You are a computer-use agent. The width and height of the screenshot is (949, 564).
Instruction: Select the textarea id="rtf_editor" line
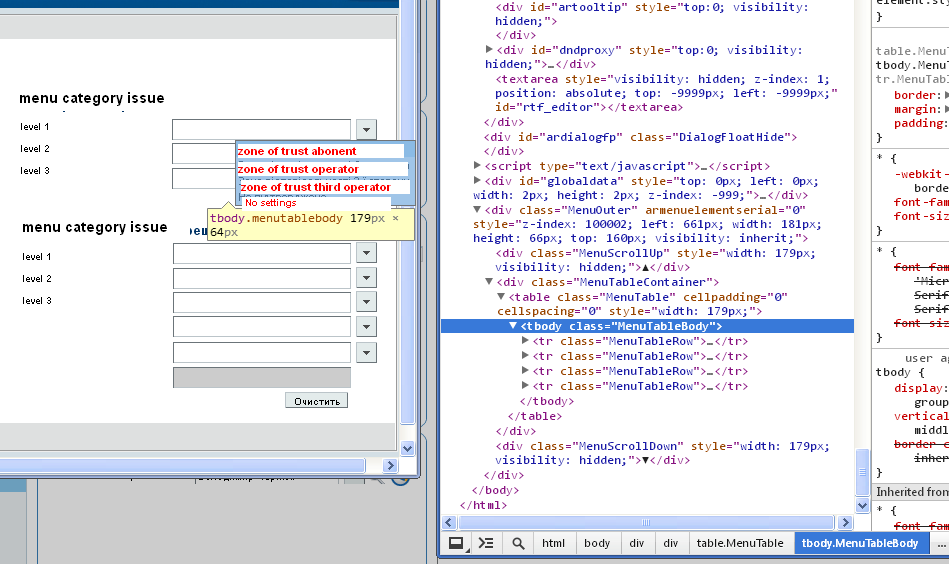tap(666, 93)
